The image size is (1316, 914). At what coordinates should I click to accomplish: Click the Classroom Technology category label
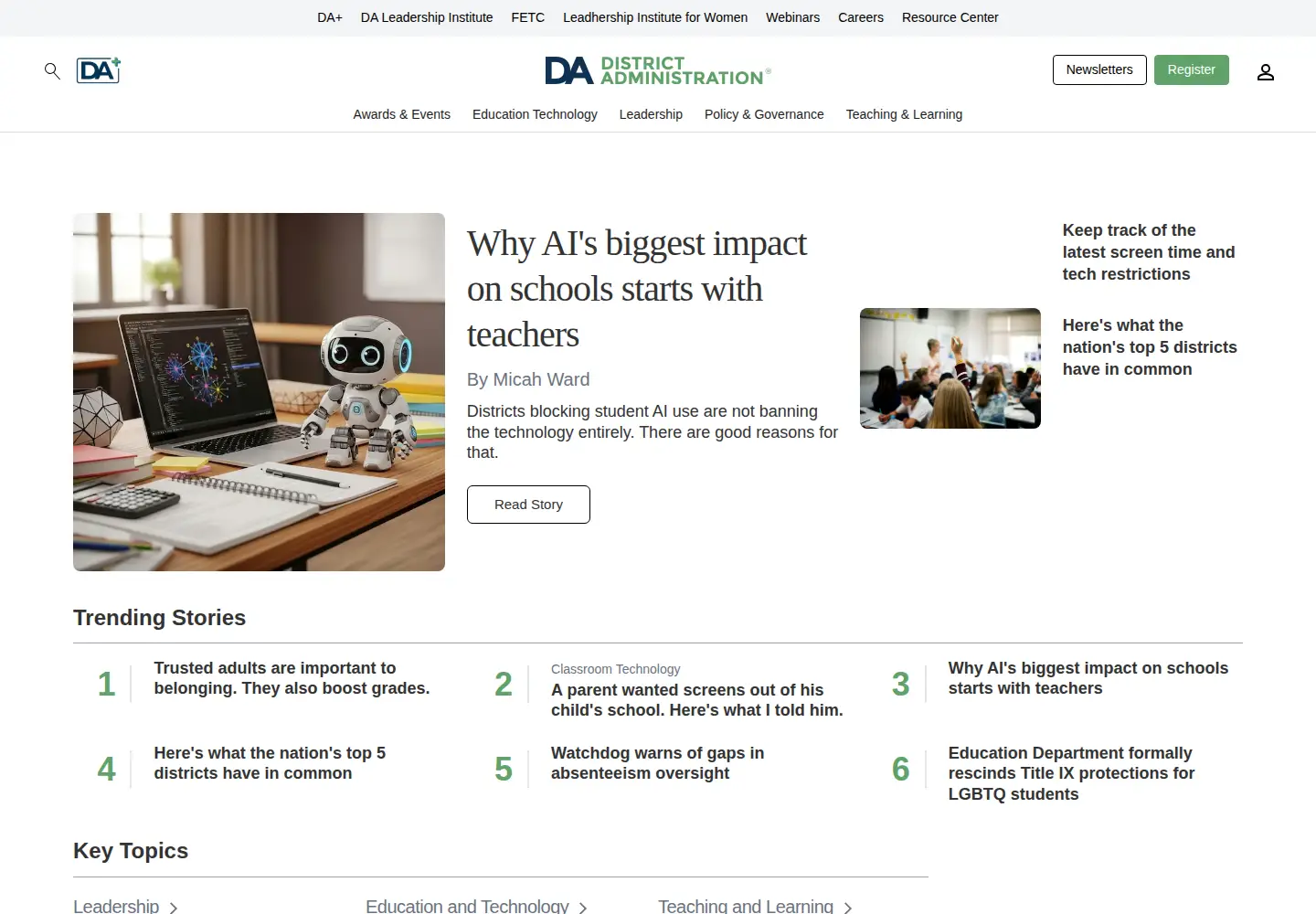[615, 669]
